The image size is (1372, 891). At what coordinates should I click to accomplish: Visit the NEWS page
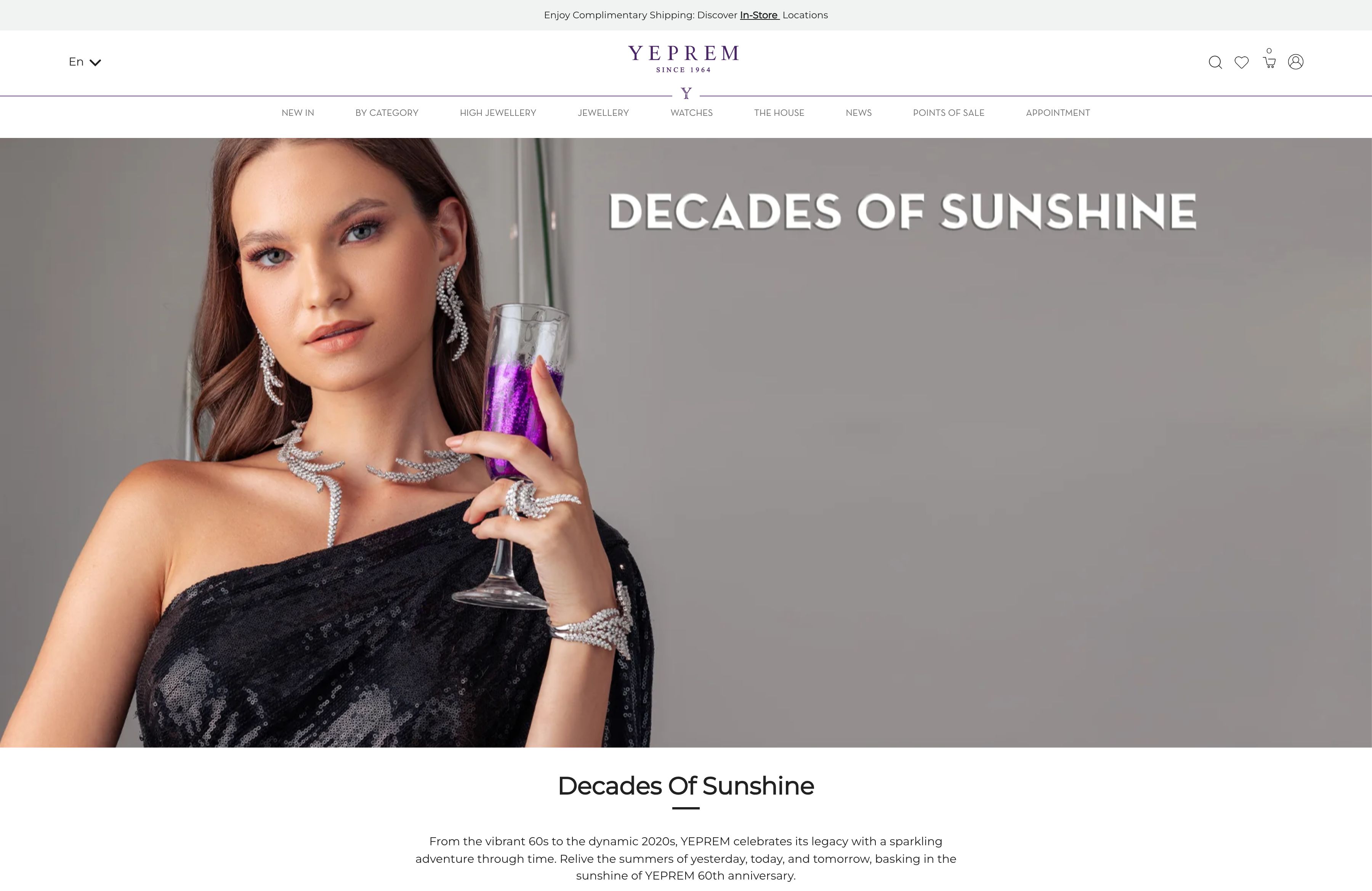(x=858, y=113)
